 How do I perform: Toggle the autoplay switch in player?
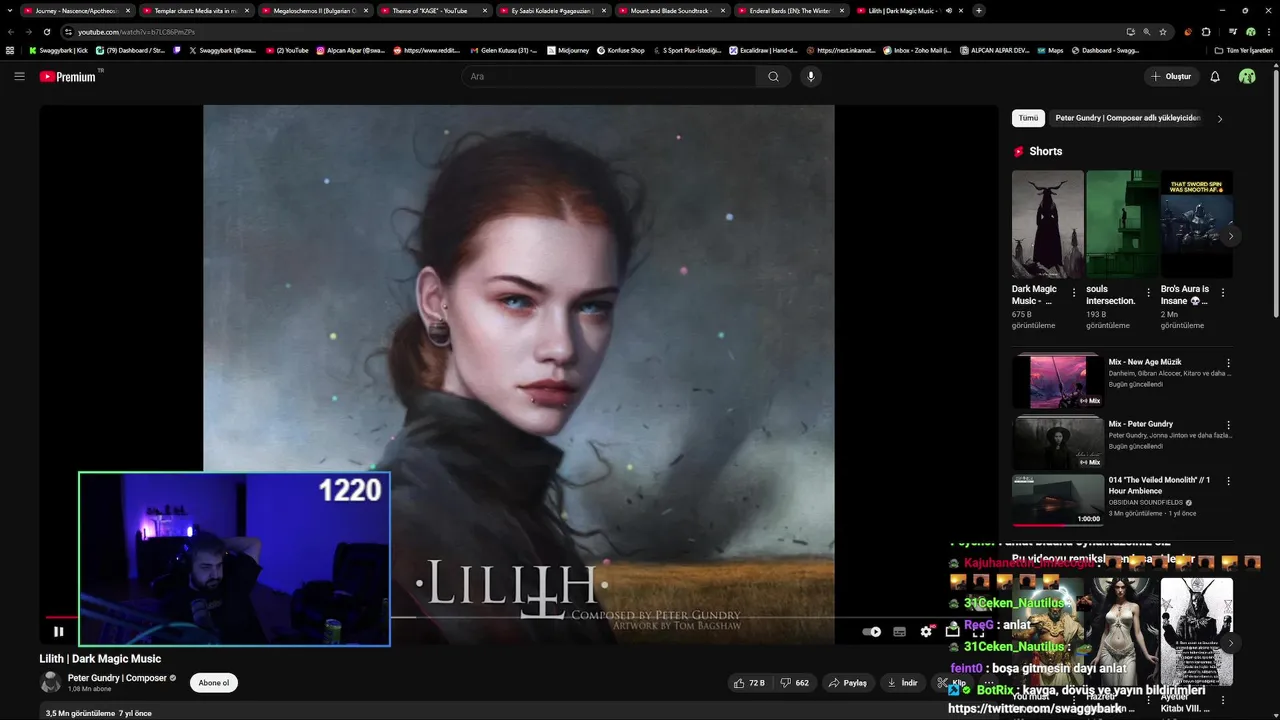pyautogui.click(x=872, y=631)
